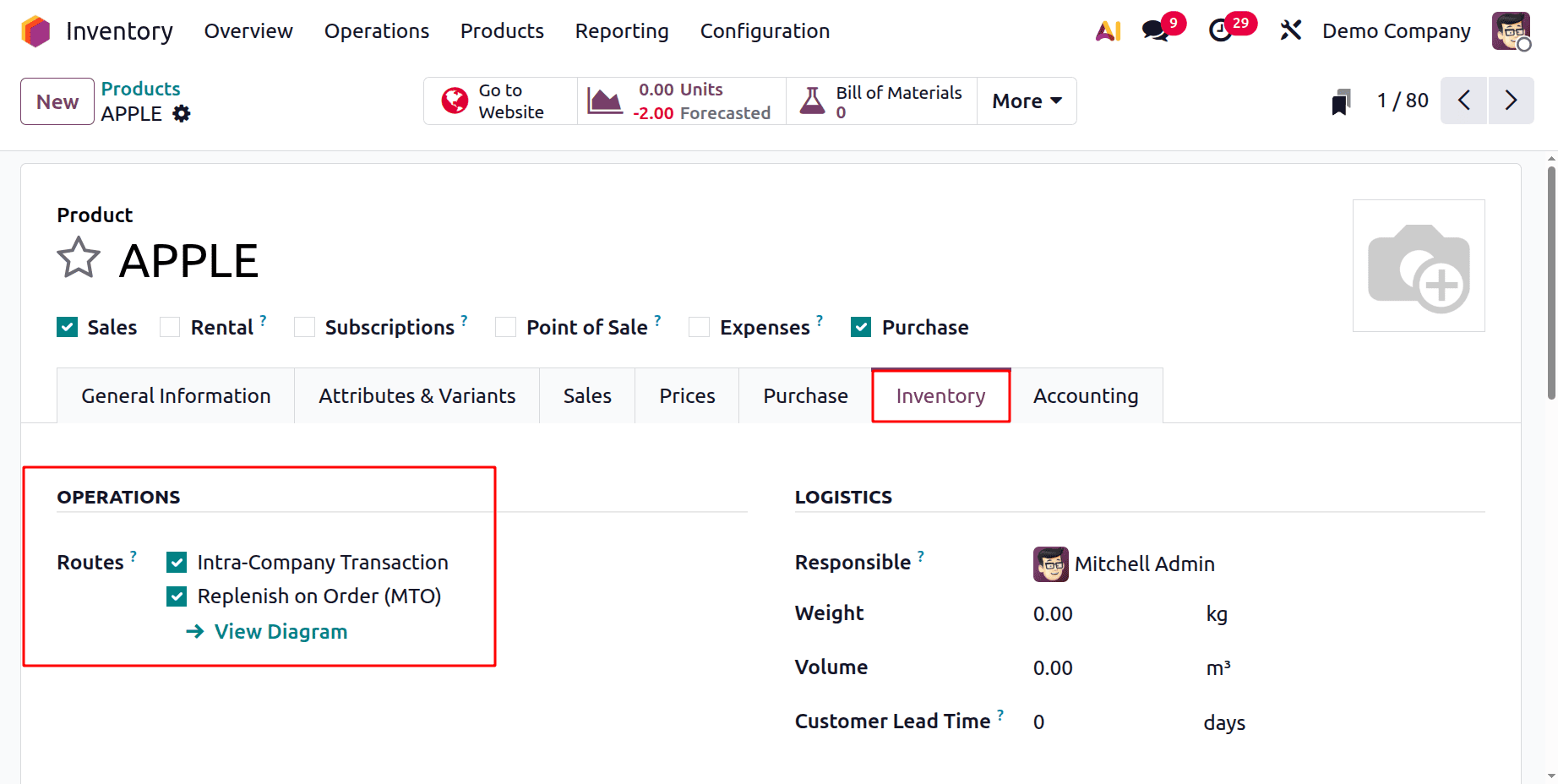The height and width of the screenshot is (784, 1558).
Task: Enable the Point of Sale checkbox
Action: pos(505,327)
